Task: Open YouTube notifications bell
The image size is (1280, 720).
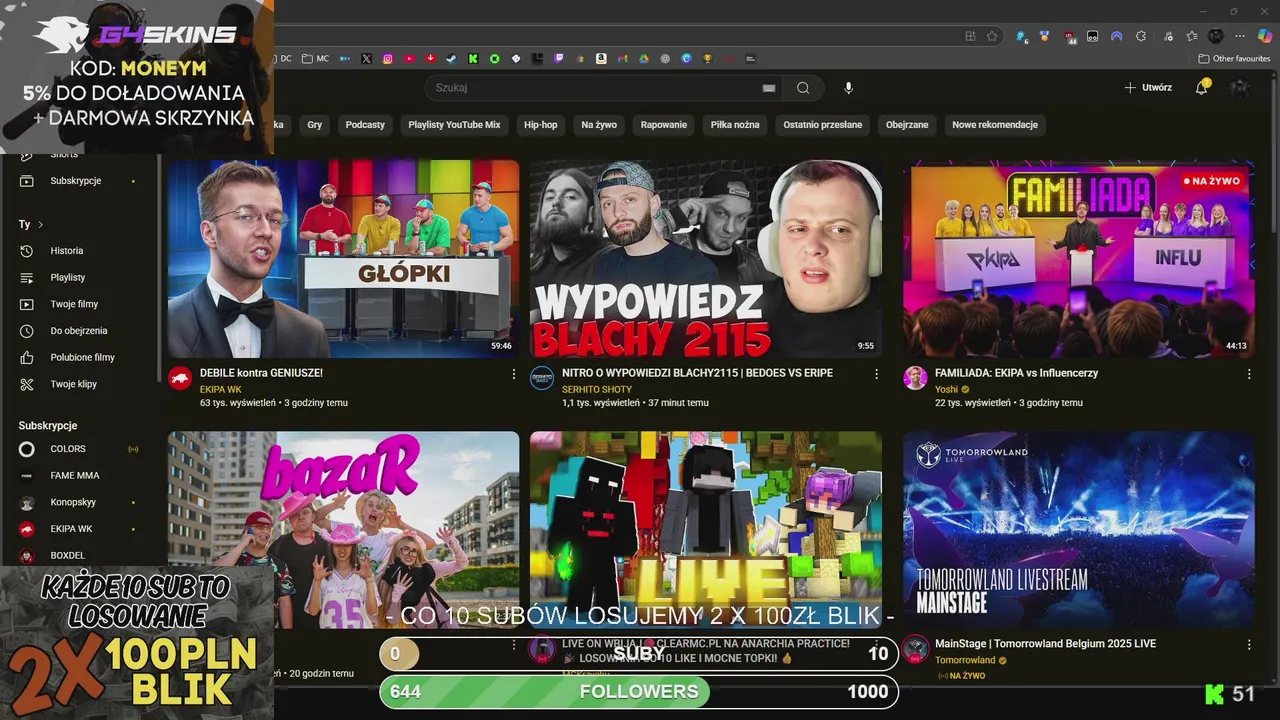Action: [x=1201, y=88]
